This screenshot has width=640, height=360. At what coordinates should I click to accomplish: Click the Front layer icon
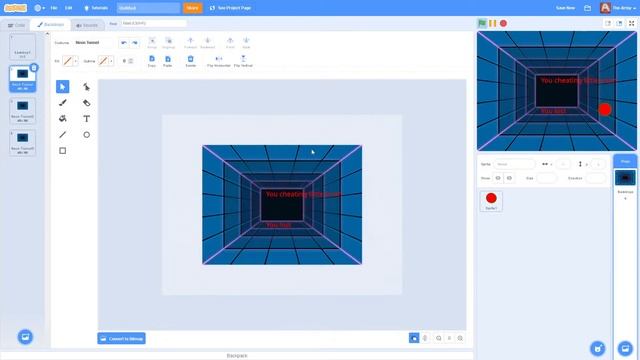pyautogui.click(x=230, y=42)
